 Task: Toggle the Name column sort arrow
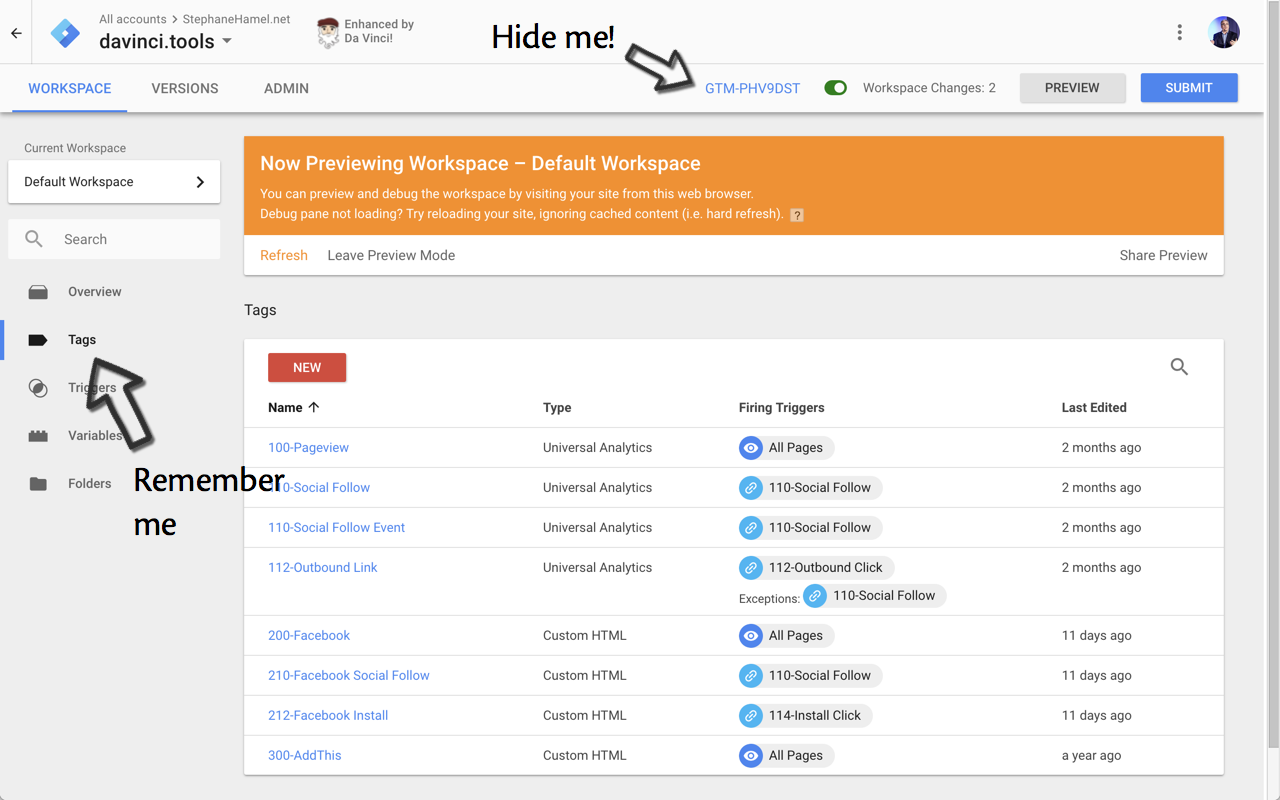tap(312, 407)
